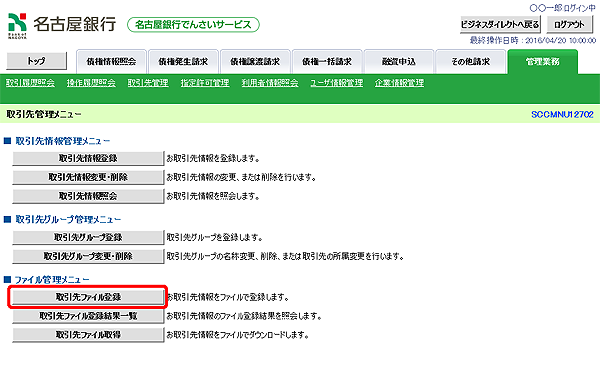Click the 名古屋銀行でんさいサービス badge

click(x=193, y=25)
